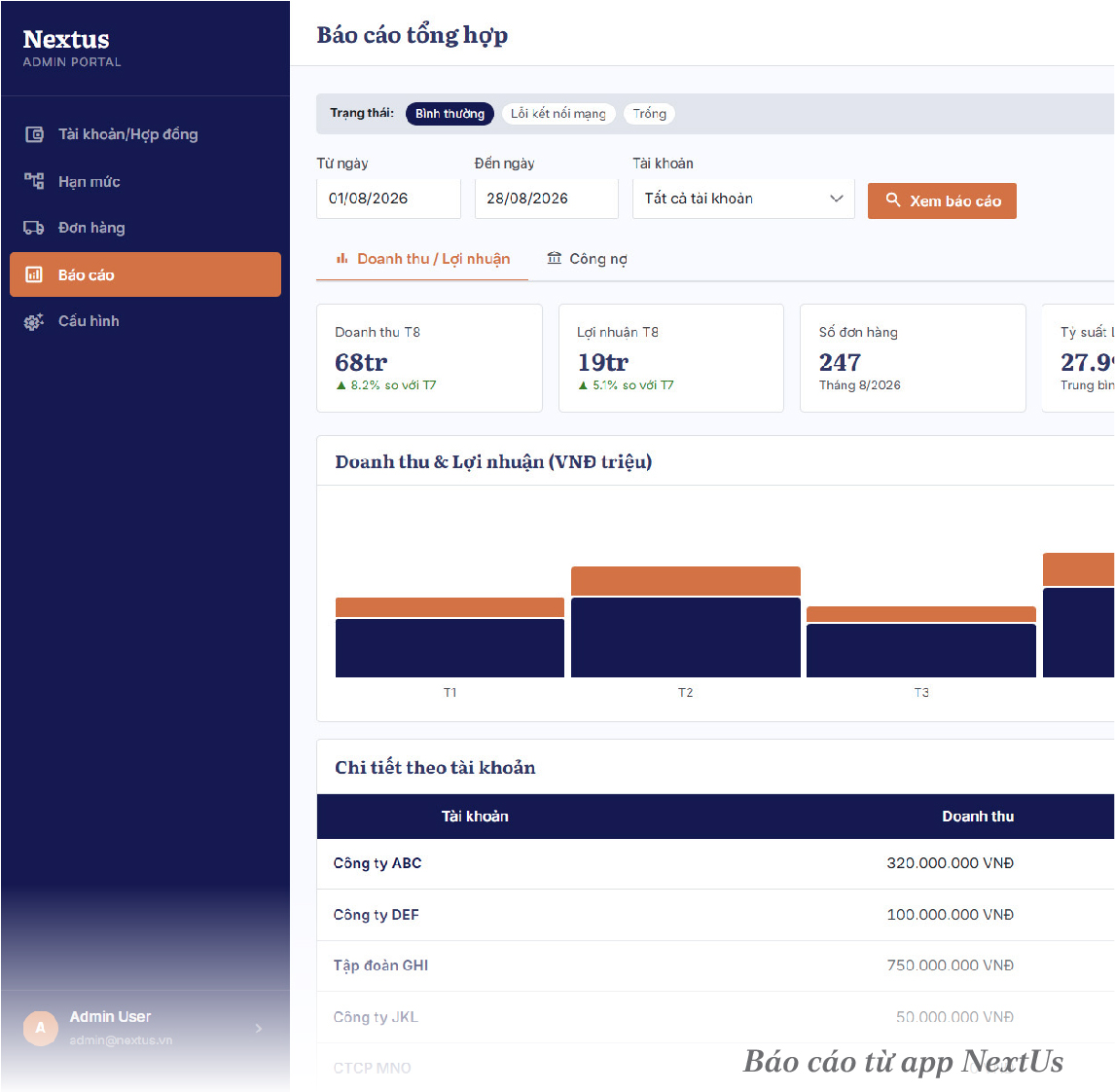The height and width of the screenshot is (1092, 1115).
Task: Click the T2 orange profit bar segment
Action: (686, 581)
